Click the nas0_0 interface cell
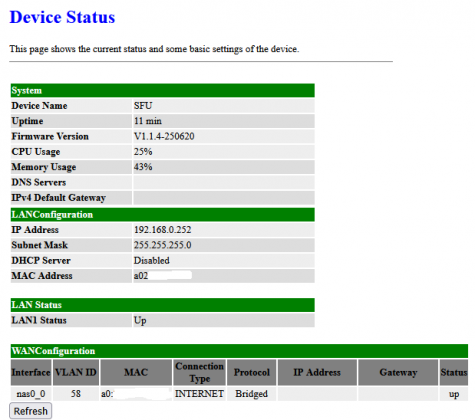The image size is (475, 420). (x=31, y=394)
